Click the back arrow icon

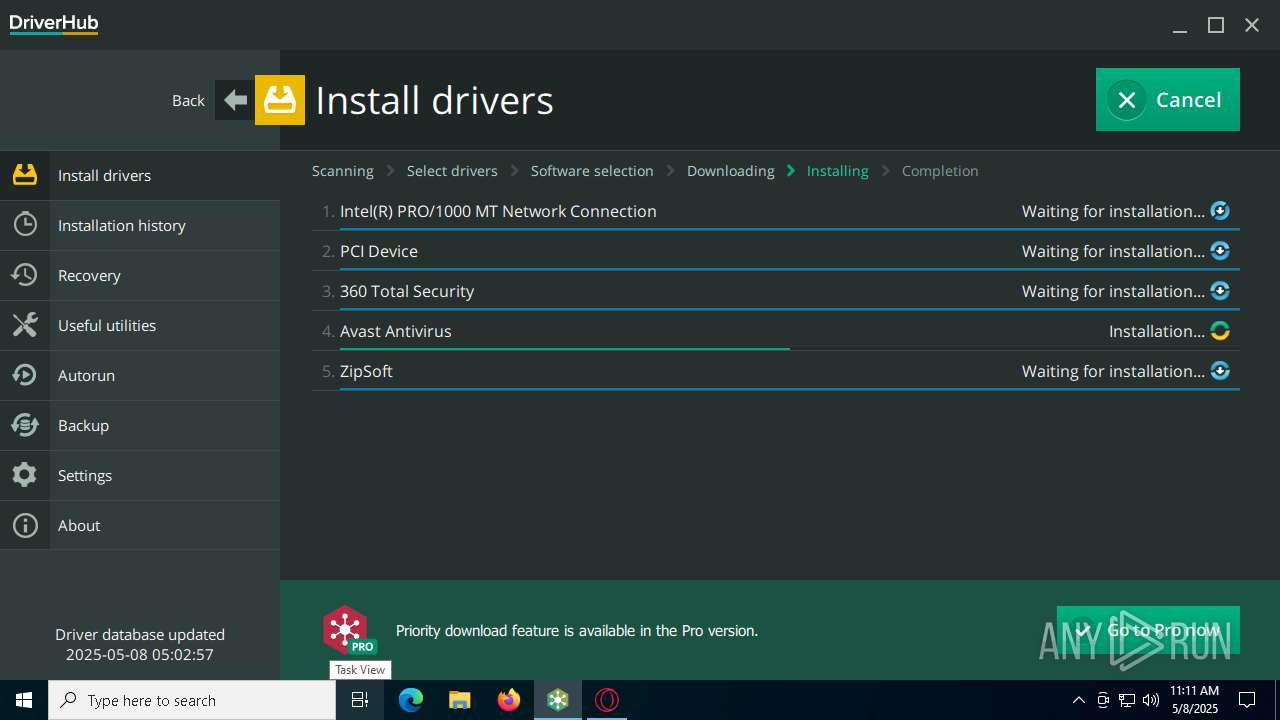235,100
